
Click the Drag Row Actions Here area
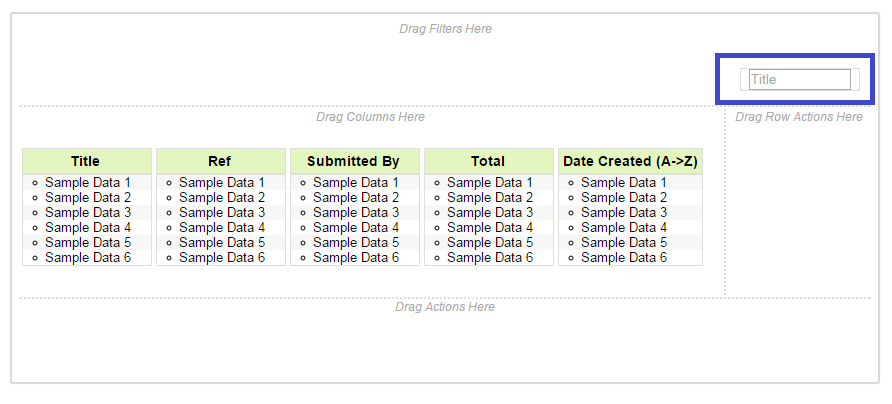(x=799, y=117)
